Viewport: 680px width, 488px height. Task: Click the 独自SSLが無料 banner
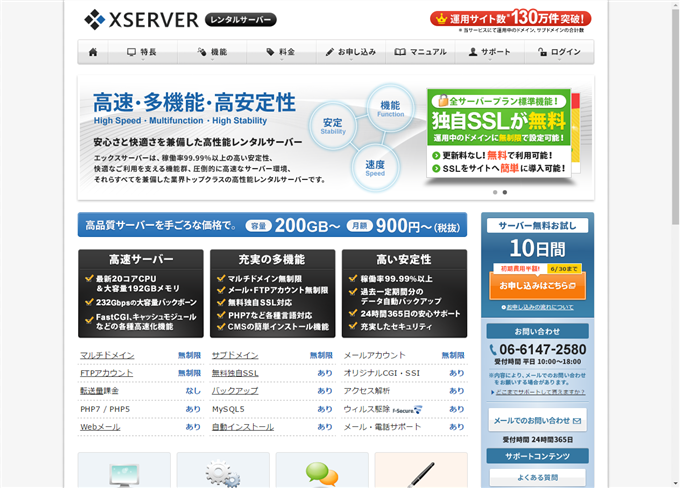(499, 133)
